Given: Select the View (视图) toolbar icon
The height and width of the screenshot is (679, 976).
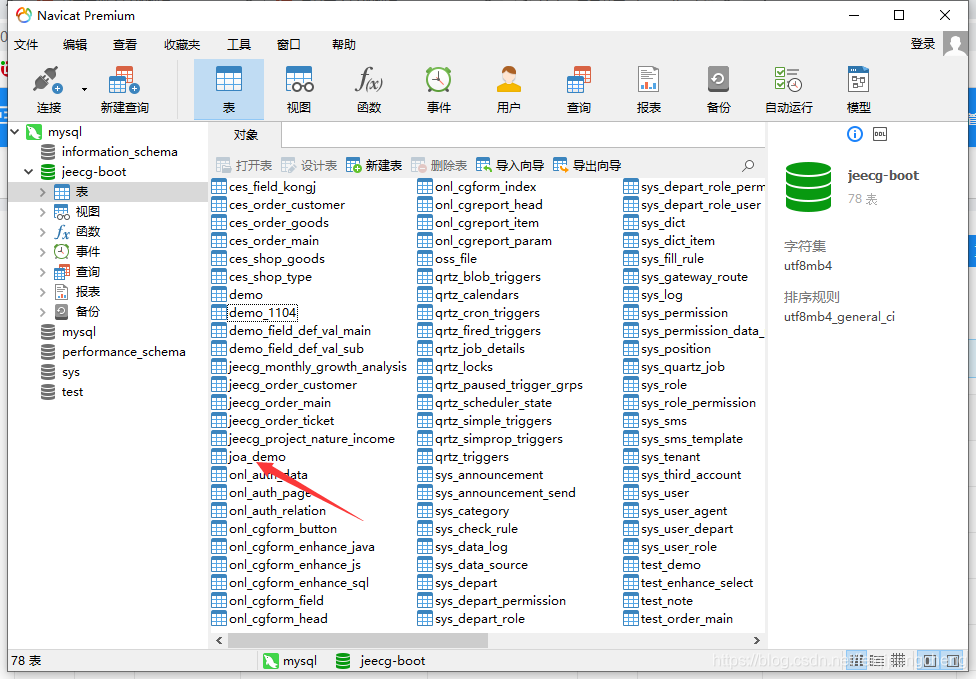Looking at the screenshot, I should [299, 90].
